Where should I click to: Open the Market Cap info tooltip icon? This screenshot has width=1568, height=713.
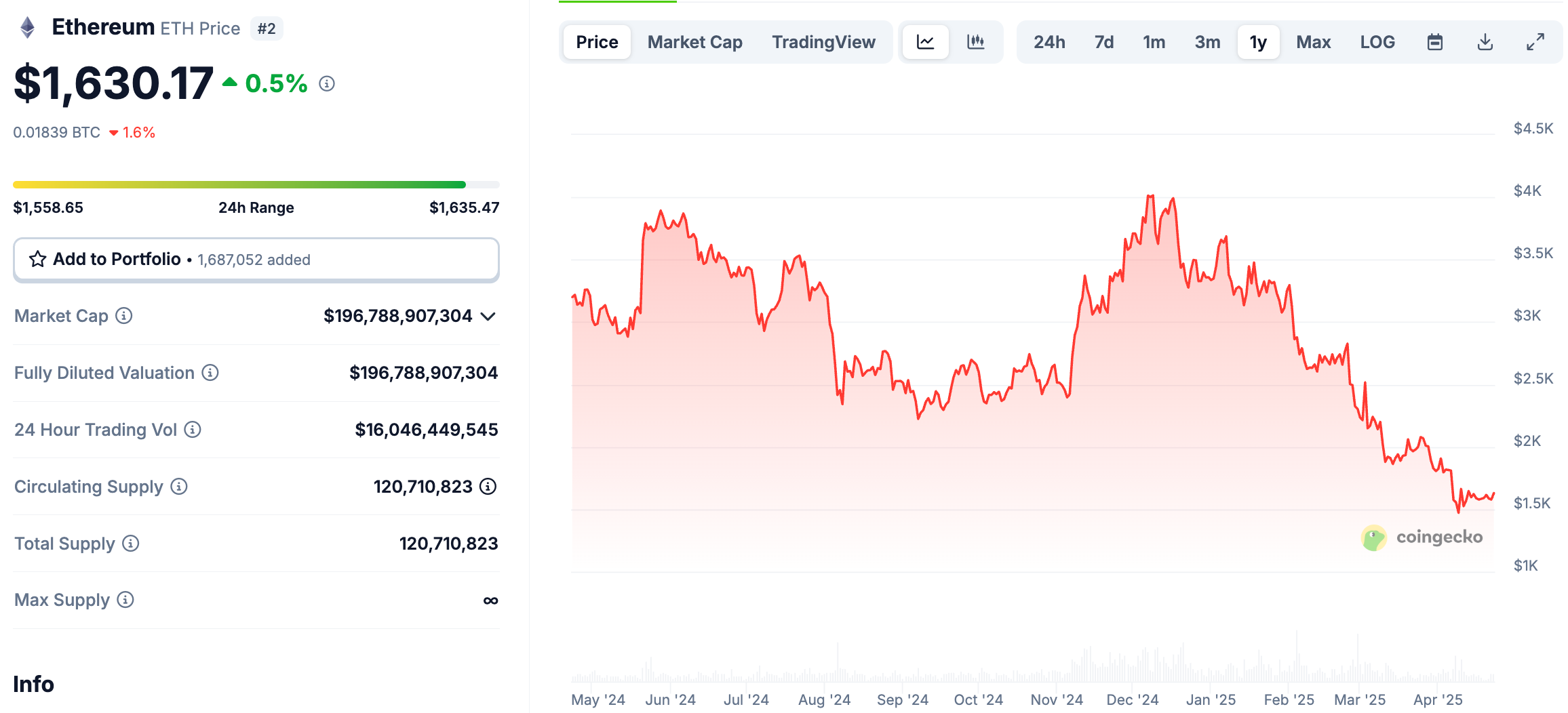123,316
